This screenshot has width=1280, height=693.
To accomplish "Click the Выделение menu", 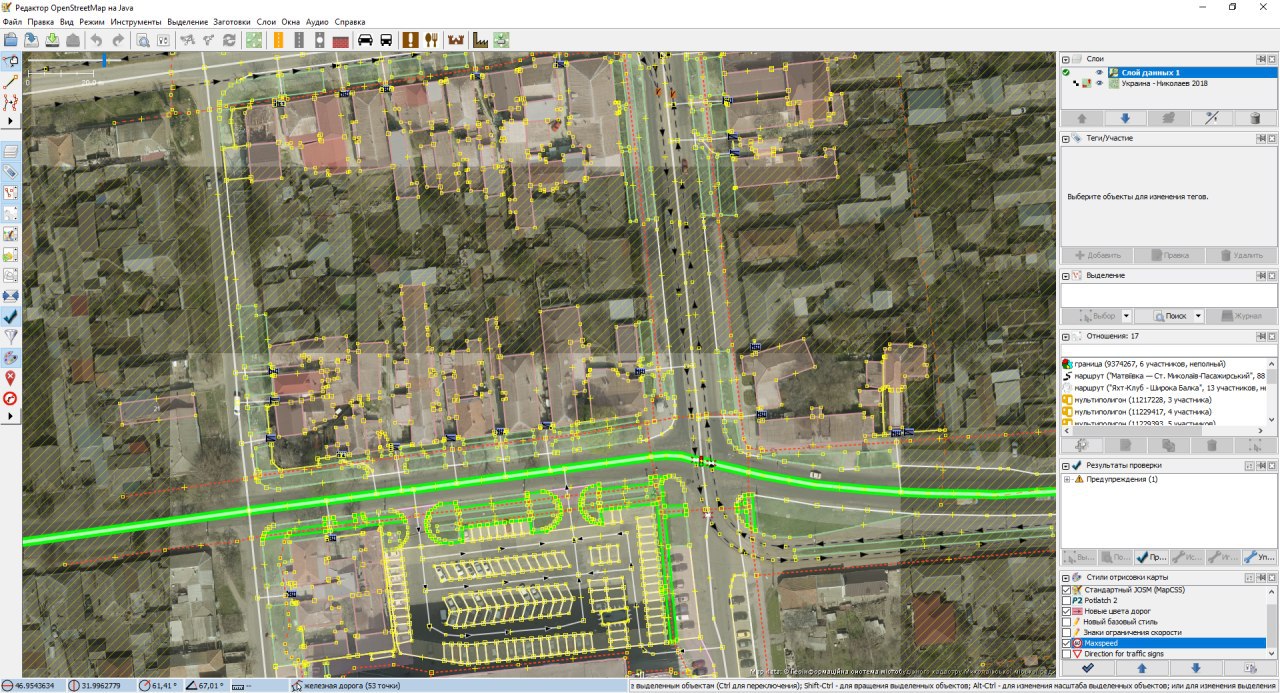I will pos(188,21).
